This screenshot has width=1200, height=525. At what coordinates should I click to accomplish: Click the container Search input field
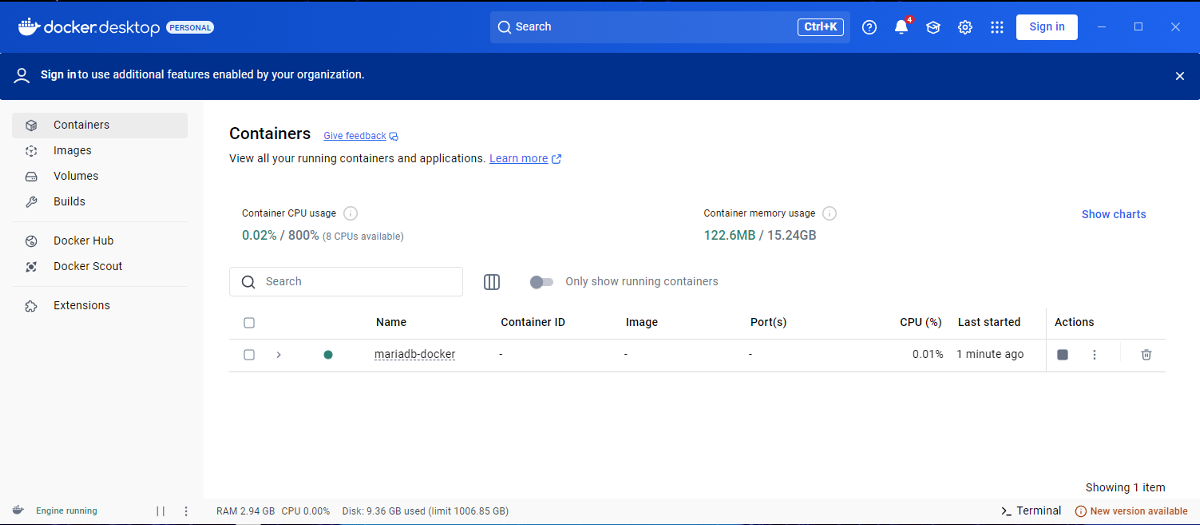355,282
